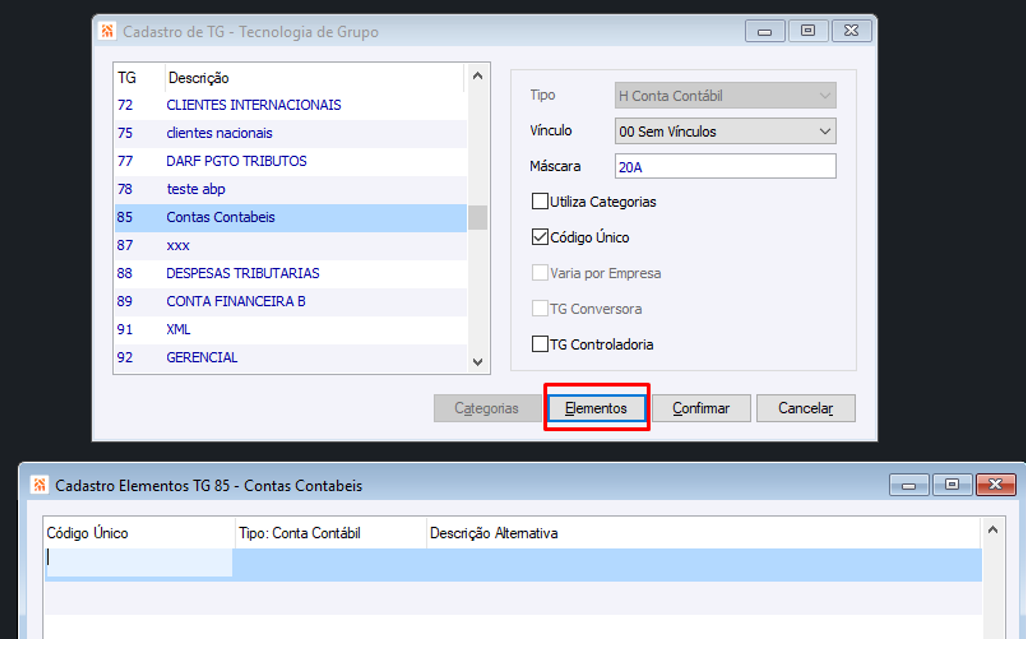Click the empty Código Único cell in first row
Viewport: 1026px width, 645px height.
139,563
